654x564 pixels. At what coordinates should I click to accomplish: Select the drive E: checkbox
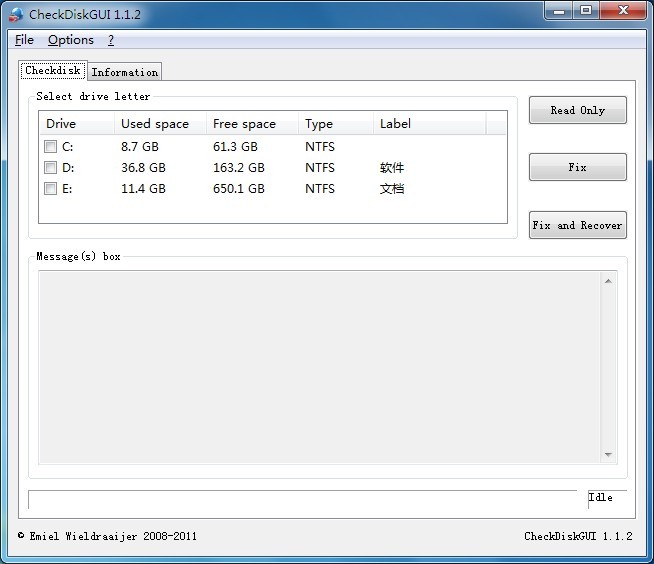point(51,189)
